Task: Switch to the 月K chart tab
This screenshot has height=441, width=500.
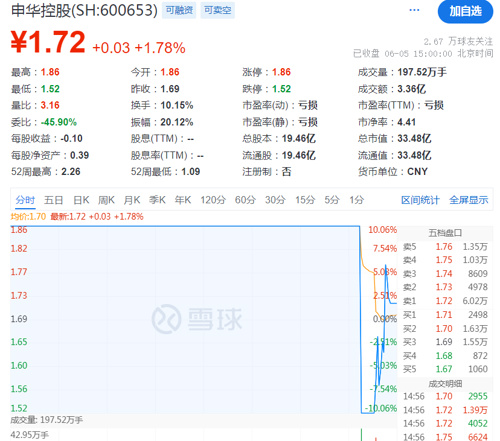Action: pos(132,200)
